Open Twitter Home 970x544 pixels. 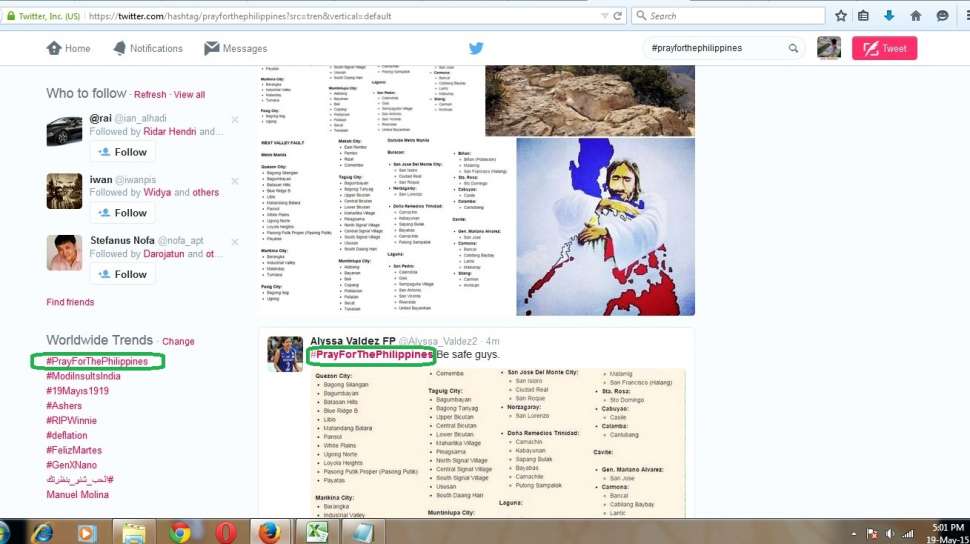[x=68, y=48]
